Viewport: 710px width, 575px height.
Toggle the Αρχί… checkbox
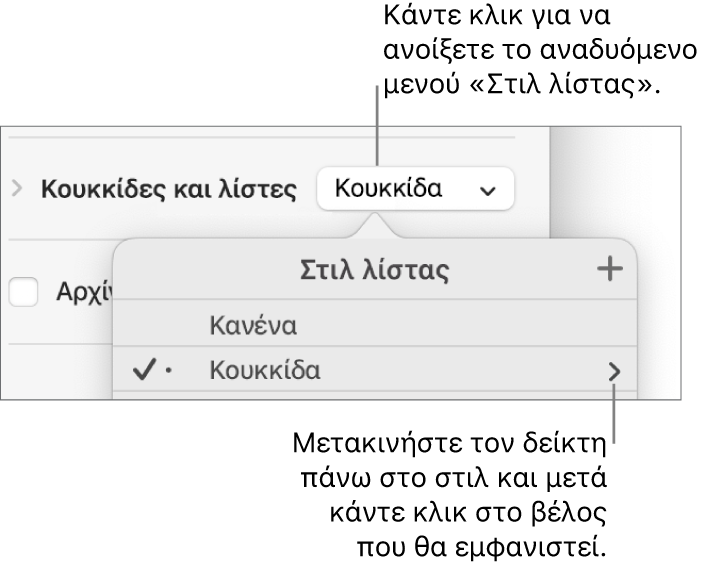tap(24, 292)
